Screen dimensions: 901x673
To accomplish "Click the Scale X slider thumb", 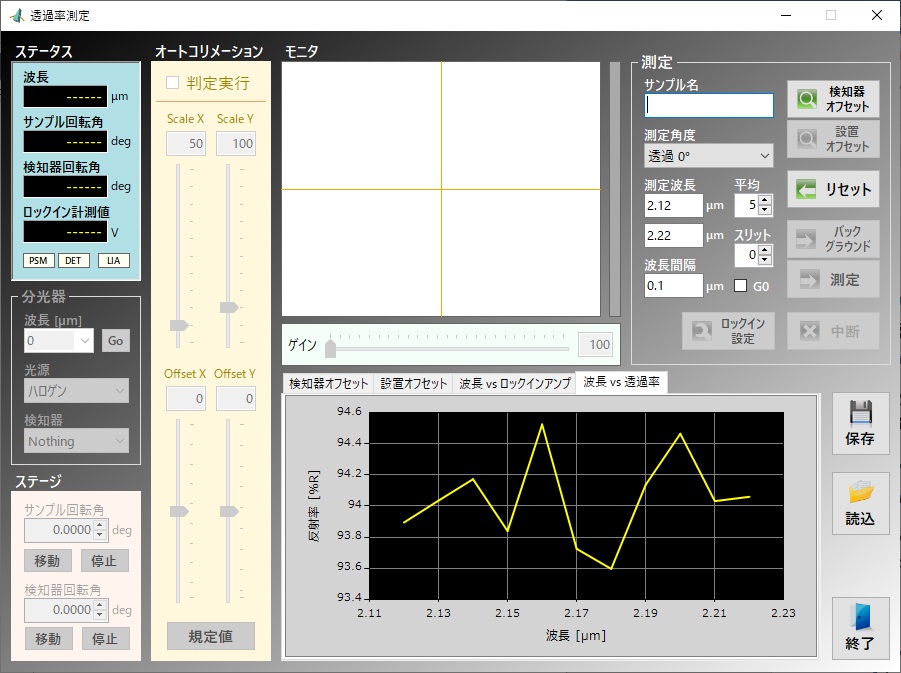I will [x=179, y=325].
